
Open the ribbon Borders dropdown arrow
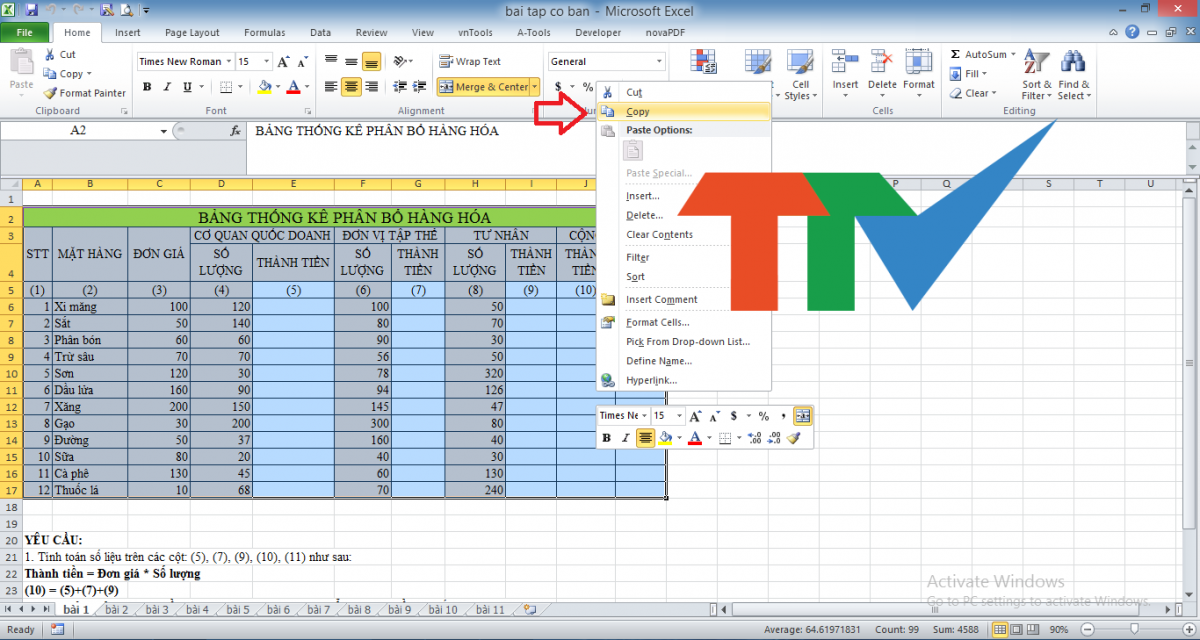(x=240, y=87)
